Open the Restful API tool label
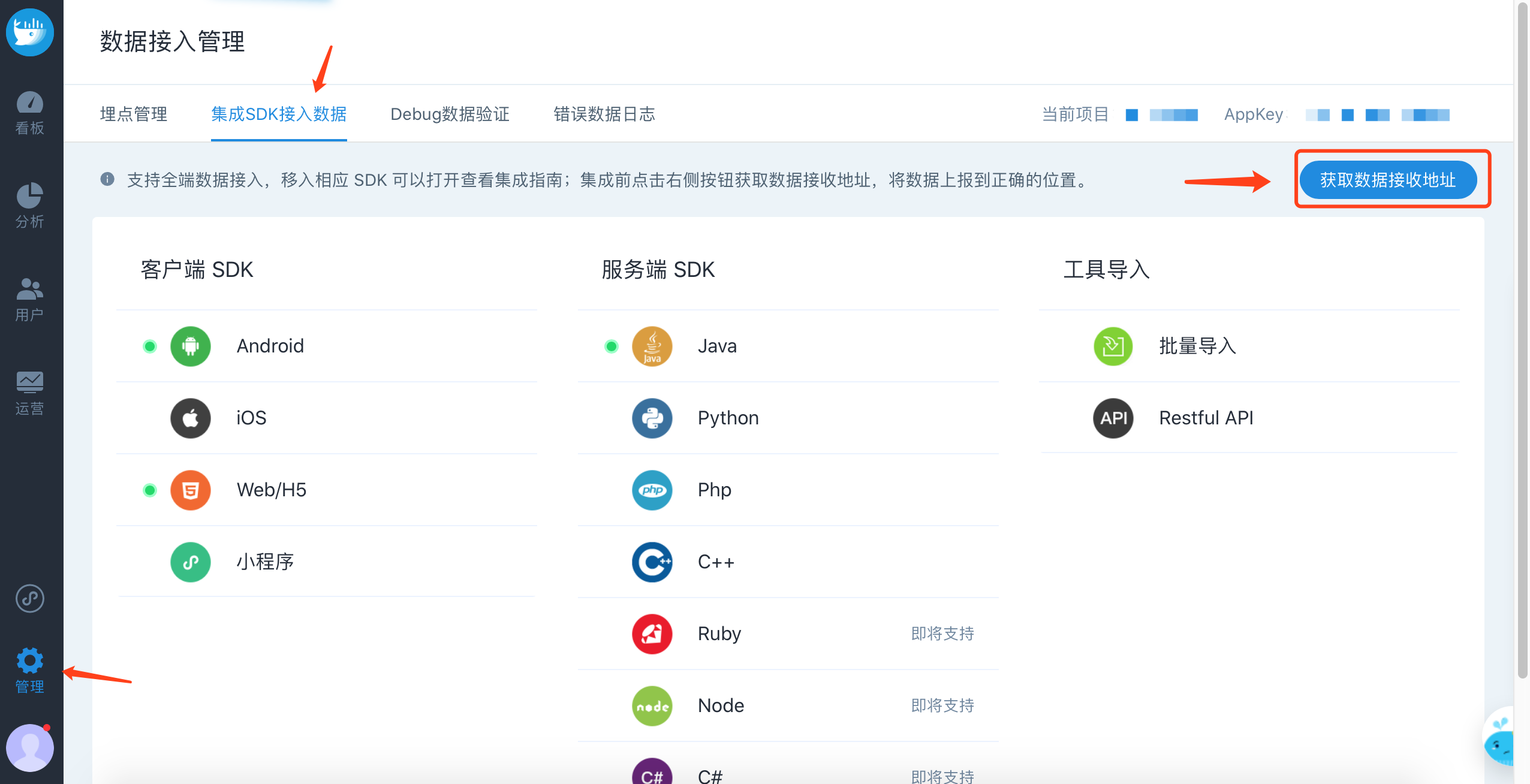Image resolution: width=1530 pixels, height=784 pixels. [x=1206, y=418]
